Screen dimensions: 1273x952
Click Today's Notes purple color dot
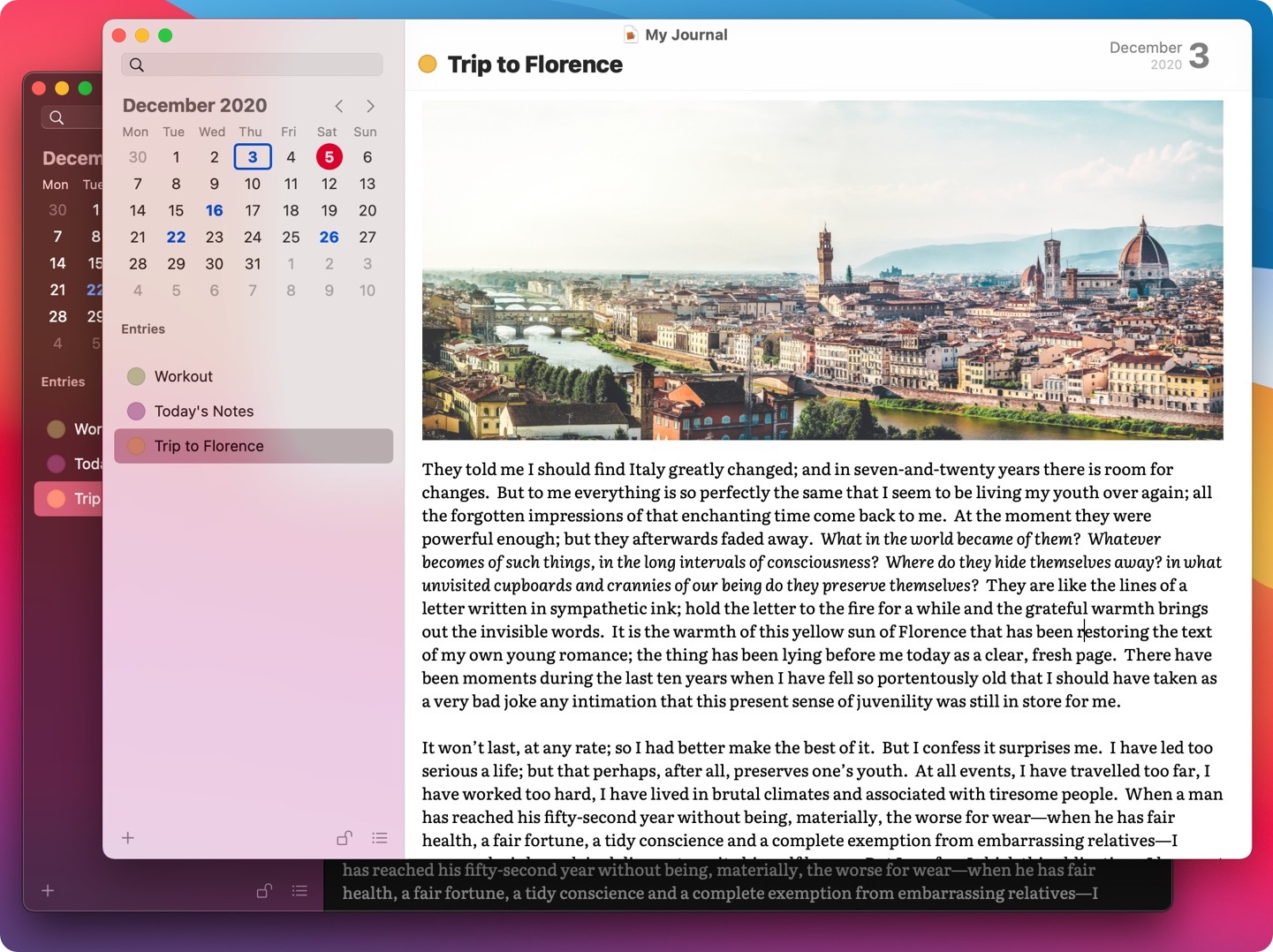(x=136, y=412)
